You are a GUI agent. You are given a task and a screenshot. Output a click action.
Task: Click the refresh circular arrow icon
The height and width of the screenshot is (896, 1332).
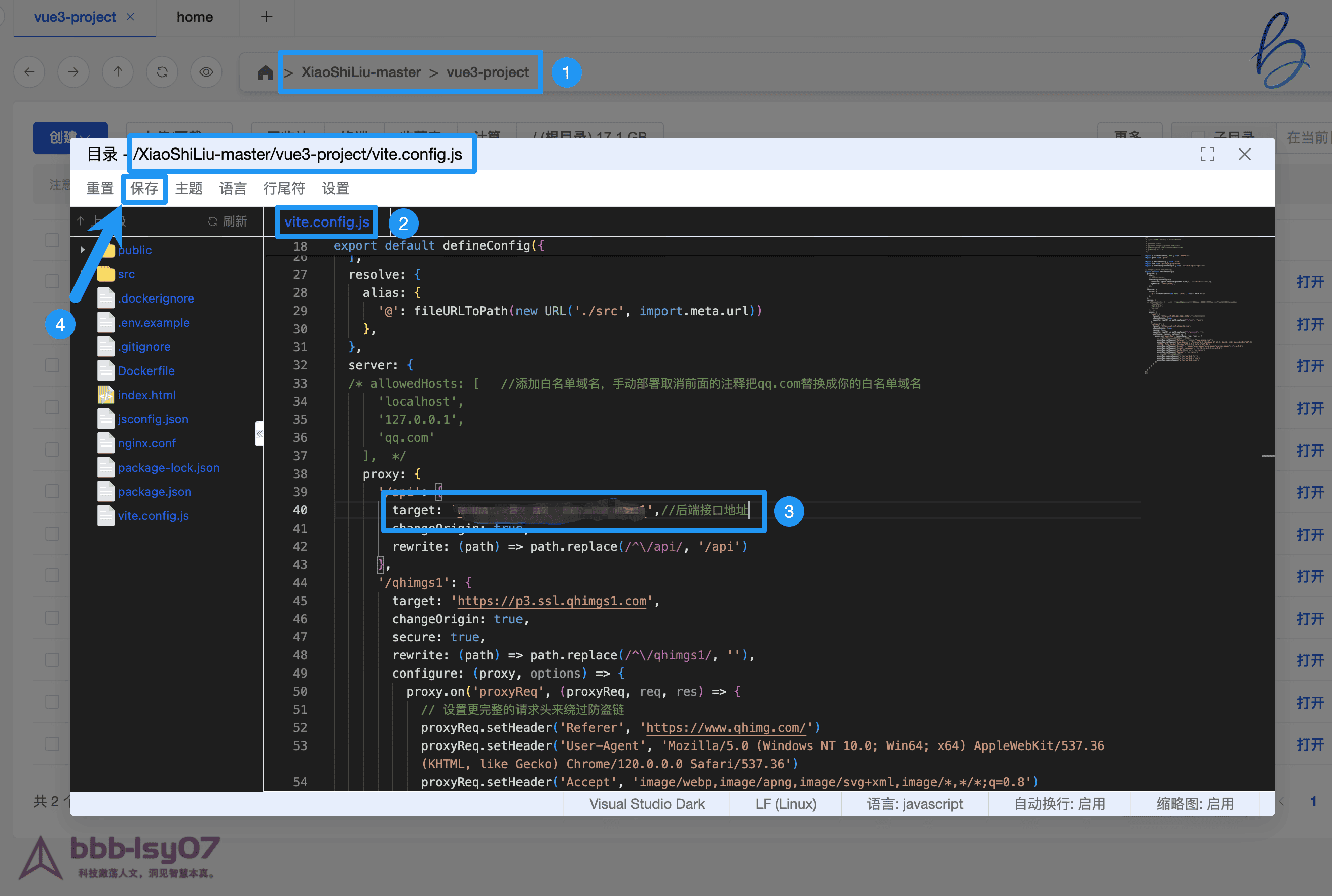coord(162,72)
